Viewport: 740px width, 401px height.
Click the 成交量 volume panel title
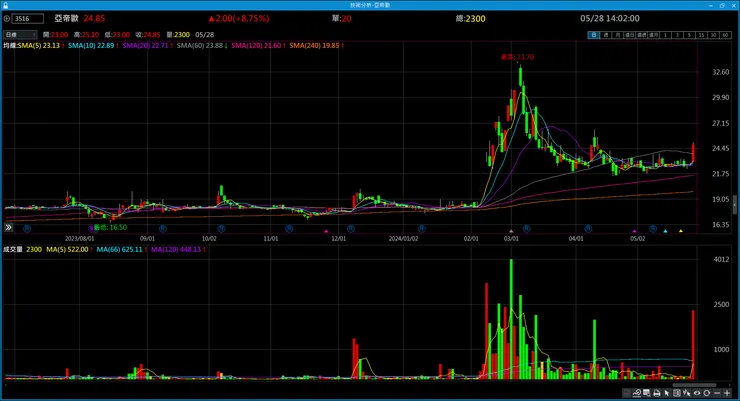pos(13,249)
